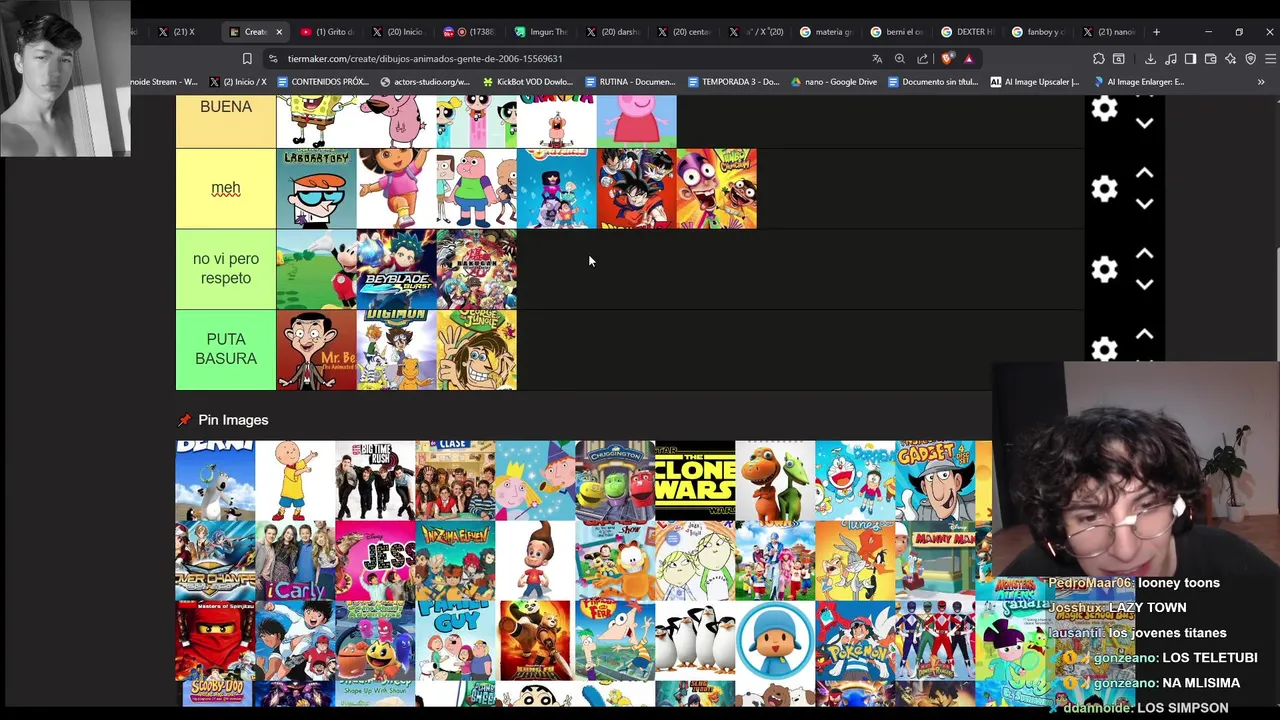
Task: Open 'CONTENIDOS PRÓX...' bookmark
Action: pos(323,82)
